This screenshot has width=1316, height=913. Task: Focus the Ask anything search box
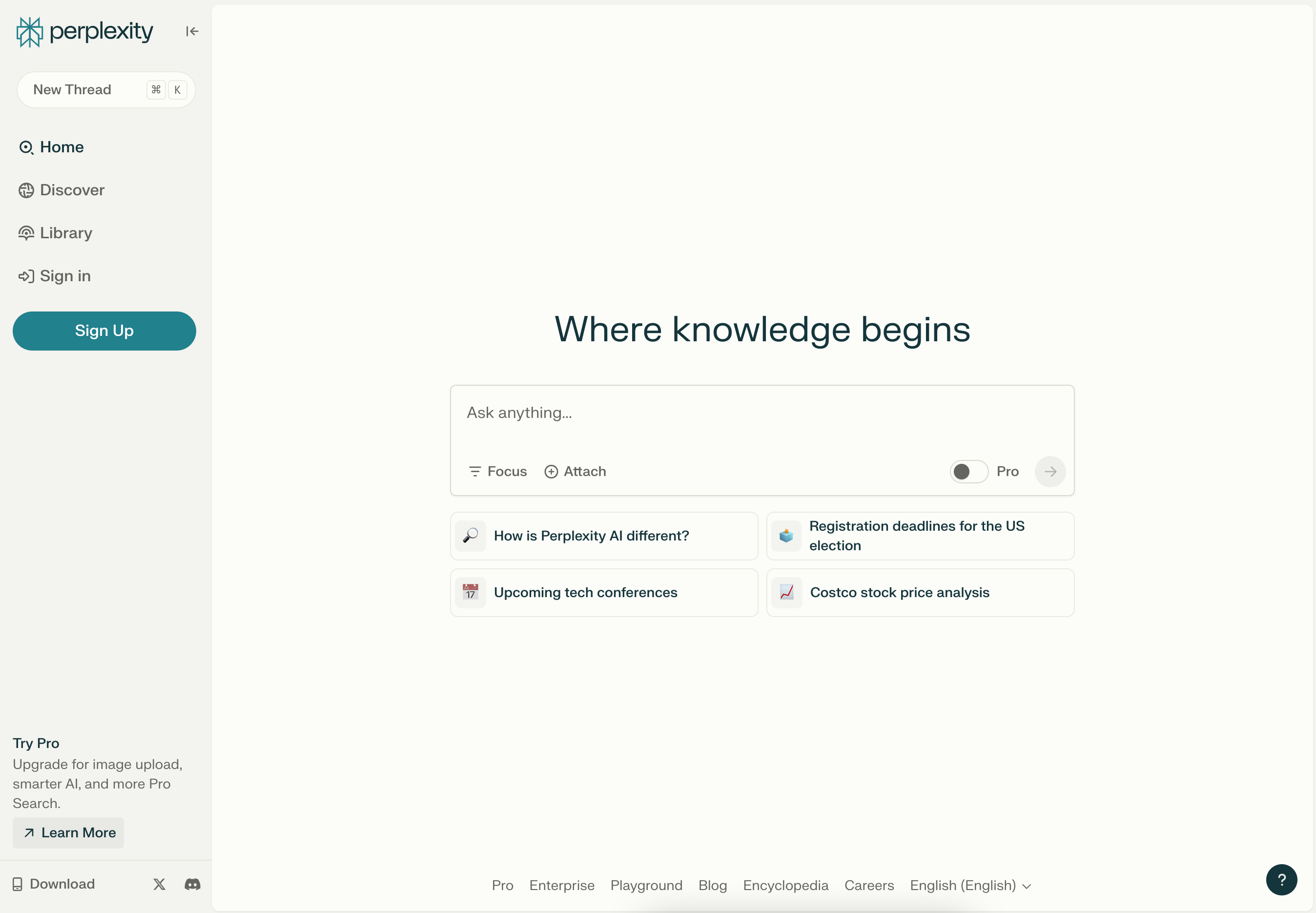coord(762,413)
